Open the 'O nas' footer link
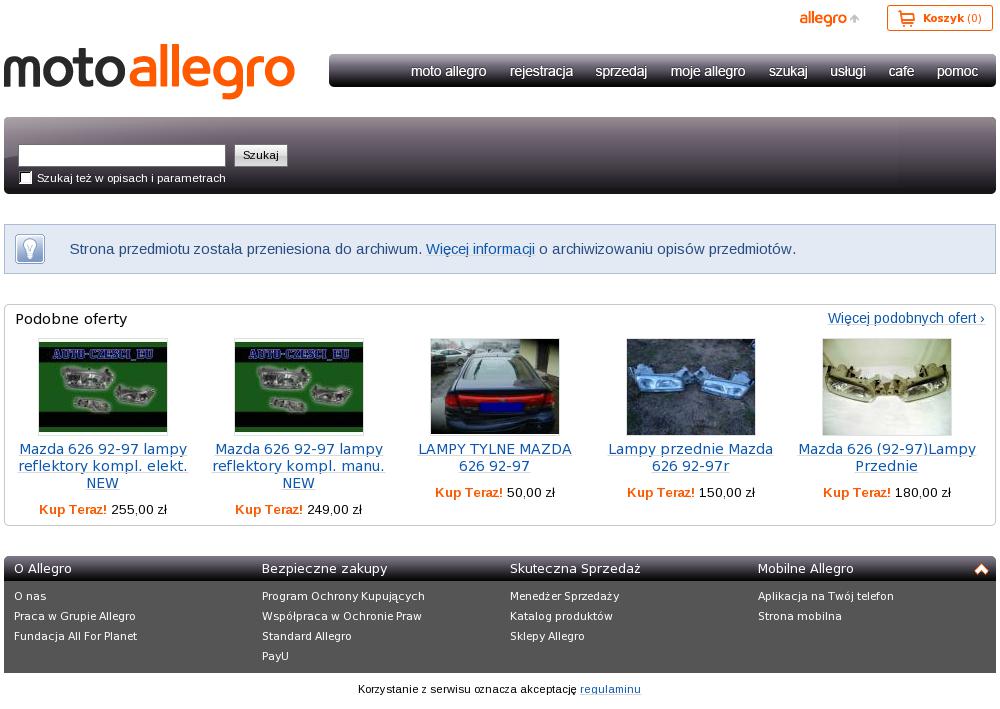This screenshot has height=709, width=1000. coord(30,596)
